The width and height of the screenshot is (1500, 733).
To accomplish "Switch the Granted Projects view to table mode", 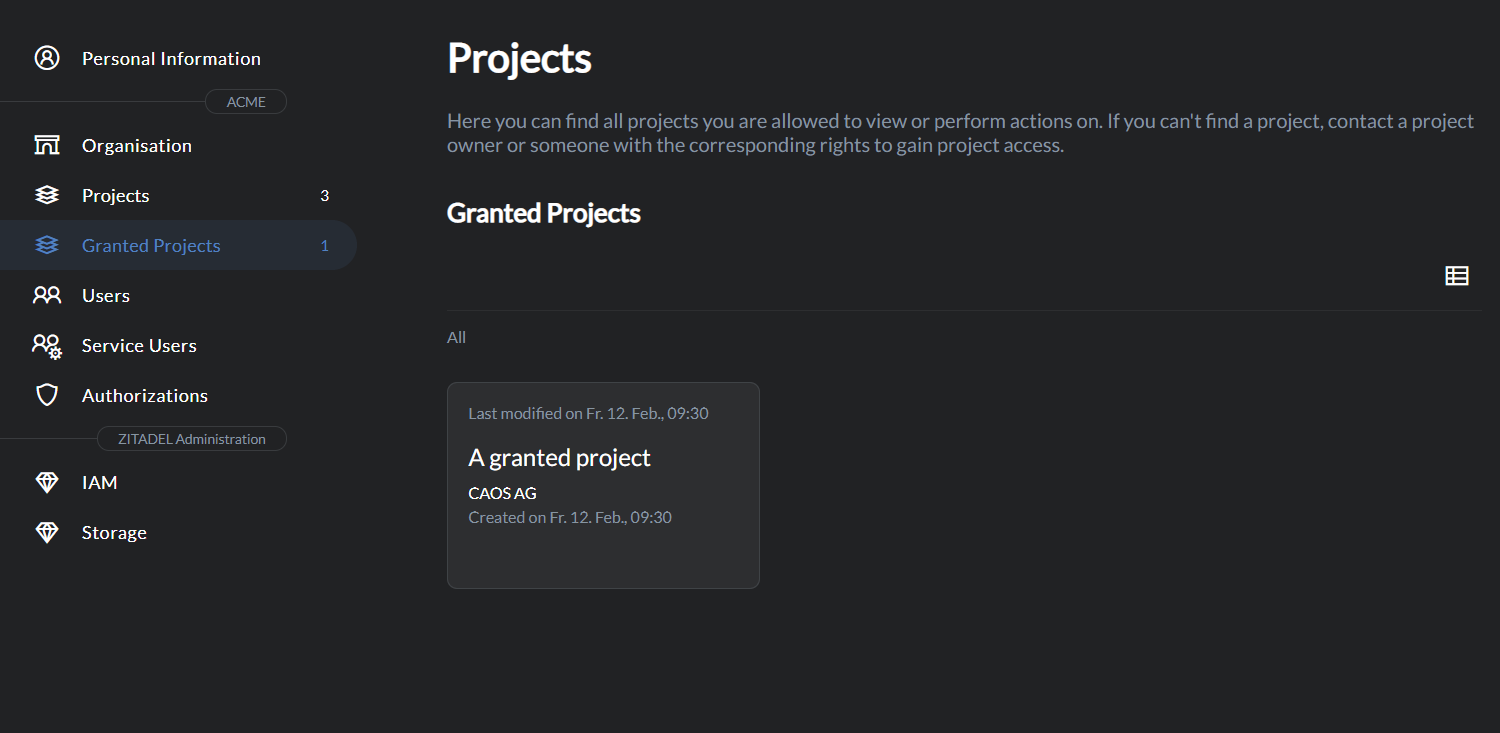I will click(1456, 275).
